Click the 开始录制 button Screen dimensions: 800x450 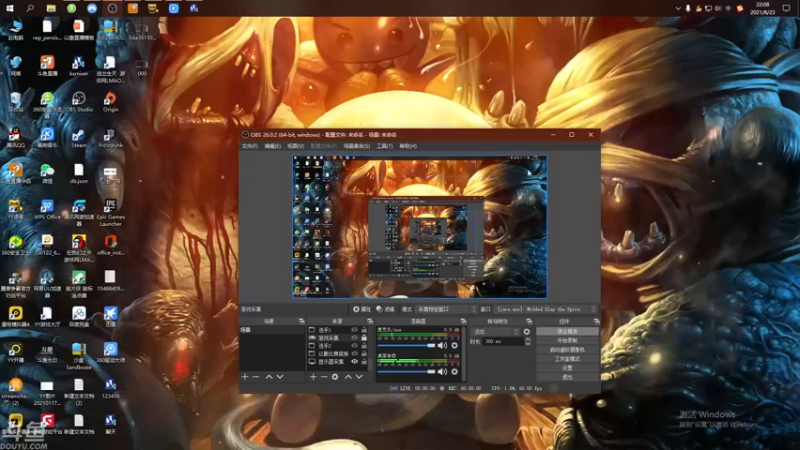(x=567, y=341)
